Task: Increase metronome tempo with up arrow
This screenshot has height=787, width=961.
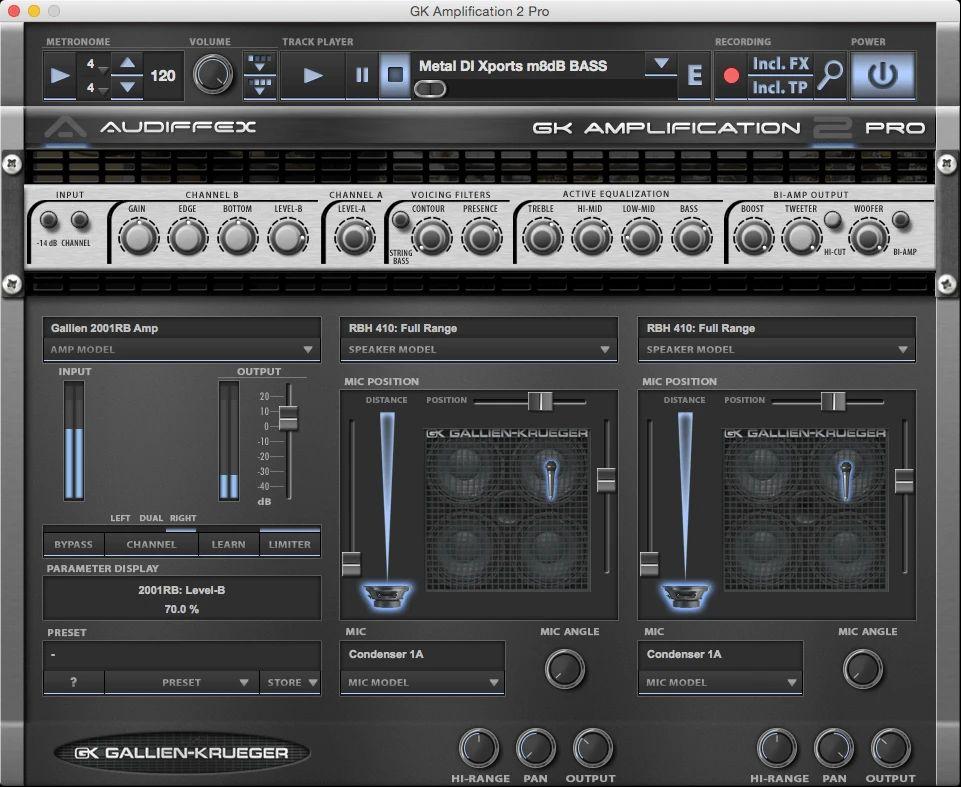Action: coord(127,63)
